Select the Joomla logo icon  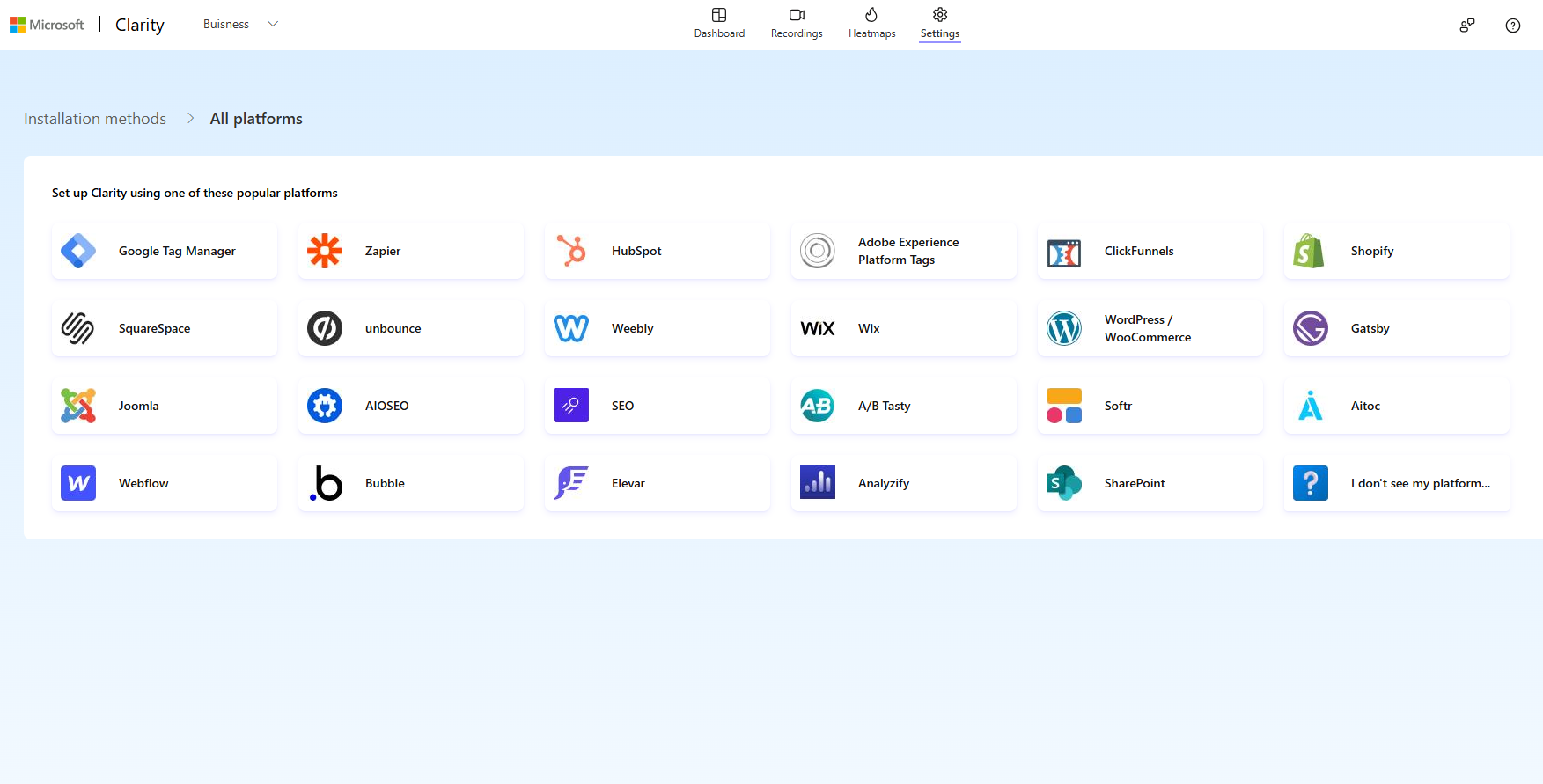point(78,406)
